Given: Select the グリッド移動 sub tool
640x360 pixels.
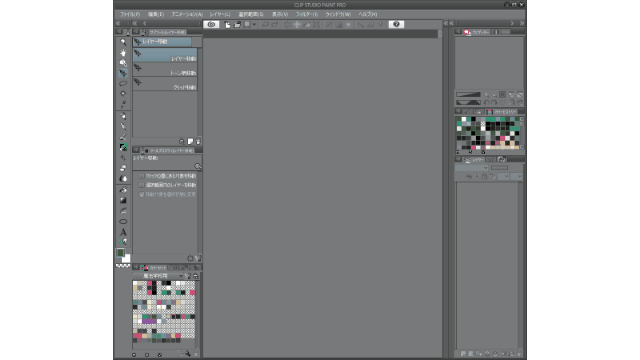Looking at the screenshot, I should (165, 84).
